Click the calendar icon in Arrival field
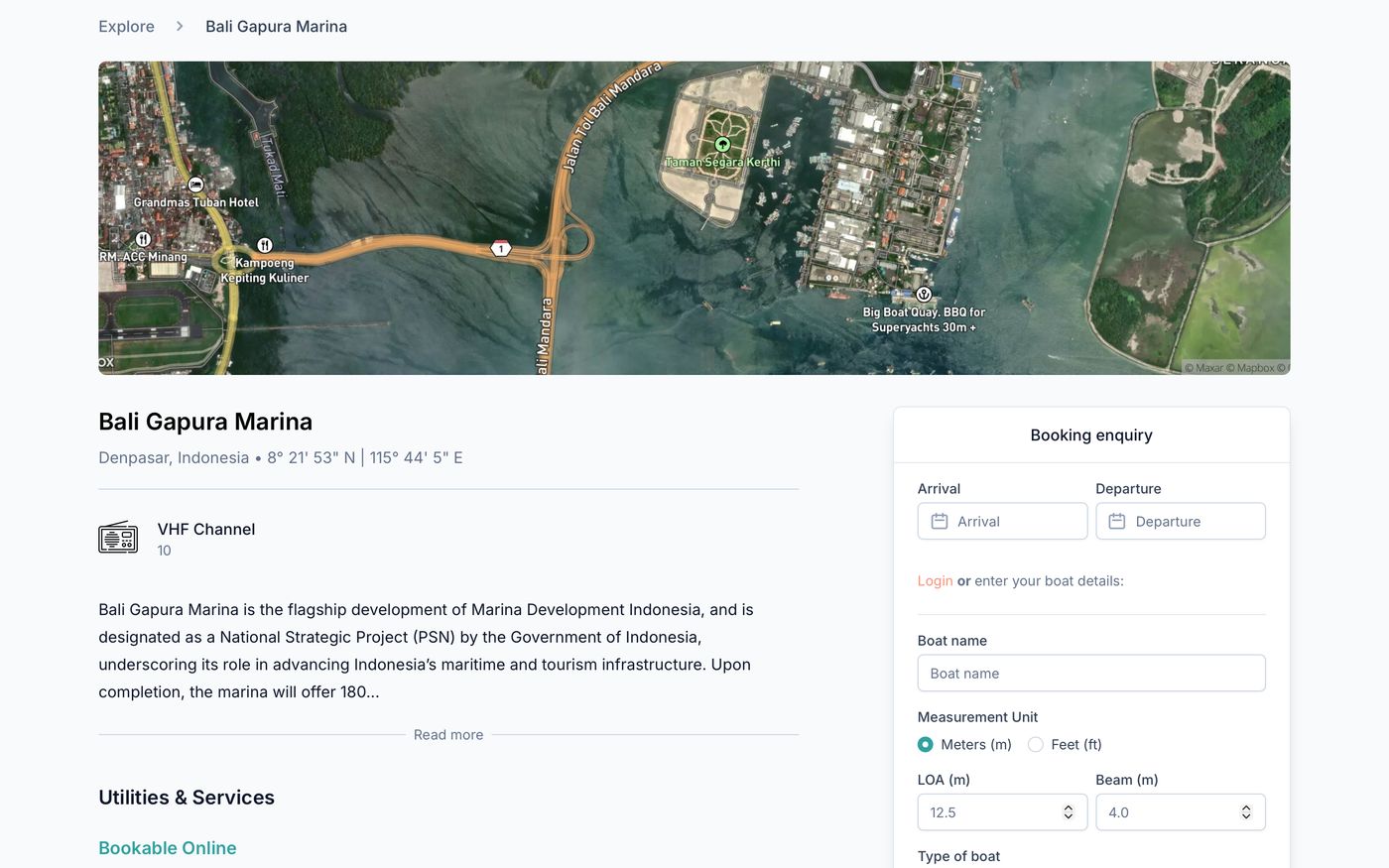 (x=940, y=521)
